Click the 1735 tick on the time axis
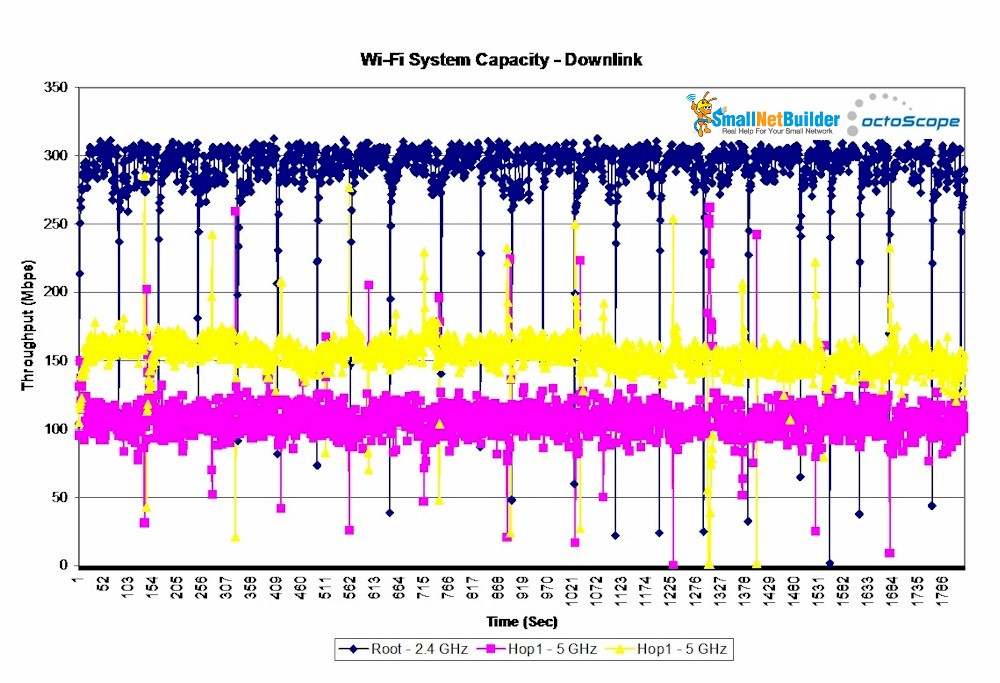This screenshot has height=683, width=1000. point(915,589)
